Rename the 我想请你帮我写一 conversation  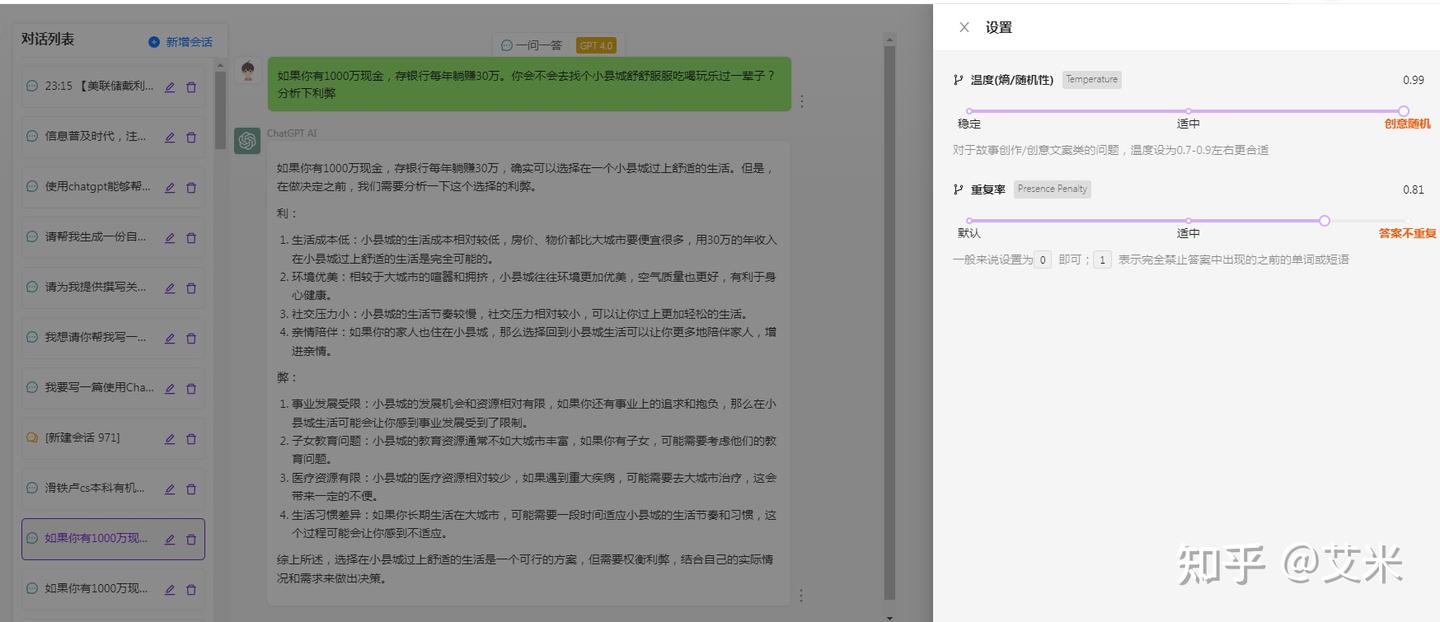[x=170, y=338]
